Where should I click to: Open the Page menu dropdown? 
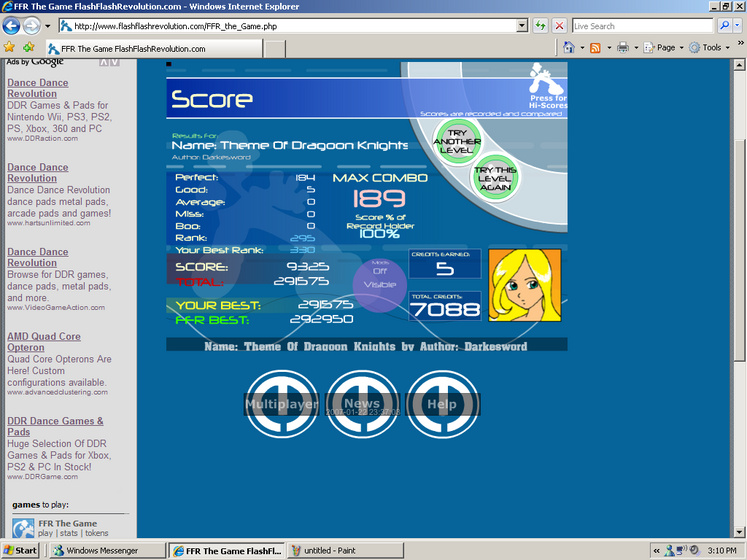663,48
